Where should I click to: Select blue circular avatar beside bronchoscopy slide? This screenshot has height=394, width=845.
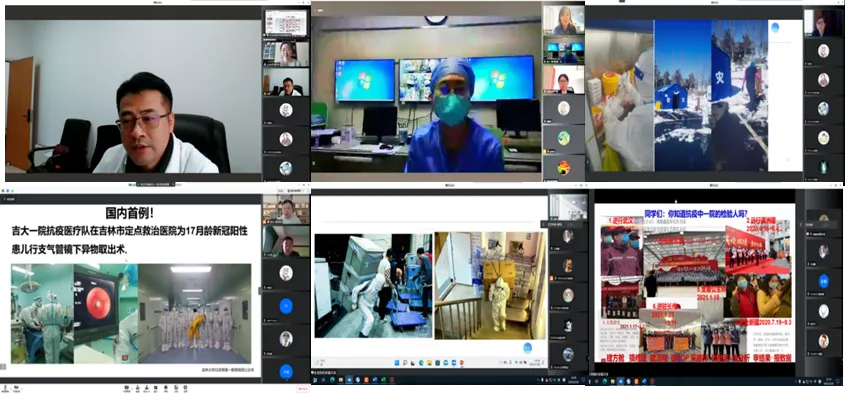pos(286,306)
